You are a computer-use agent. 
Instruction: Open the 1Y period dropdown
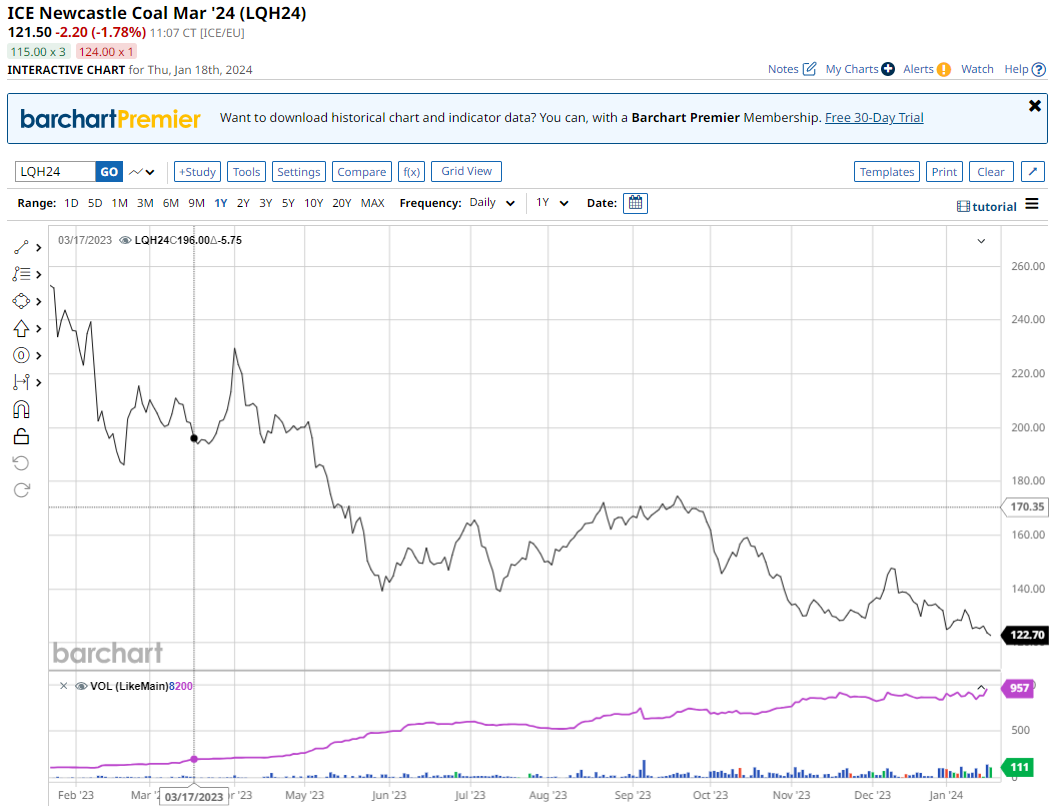[x=552, y=203]
